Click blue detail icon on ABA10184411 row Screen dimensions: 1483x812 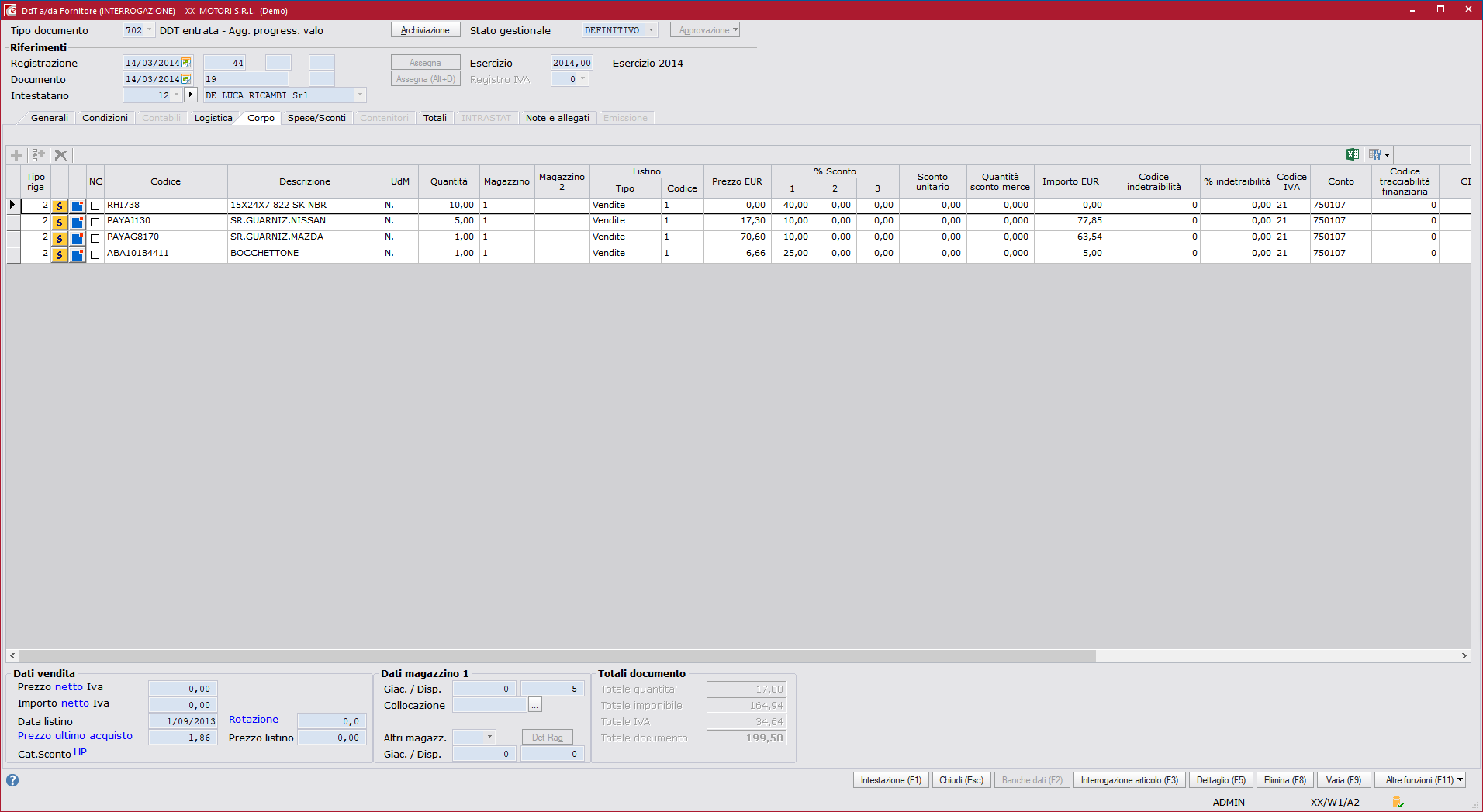coord(77,254)
